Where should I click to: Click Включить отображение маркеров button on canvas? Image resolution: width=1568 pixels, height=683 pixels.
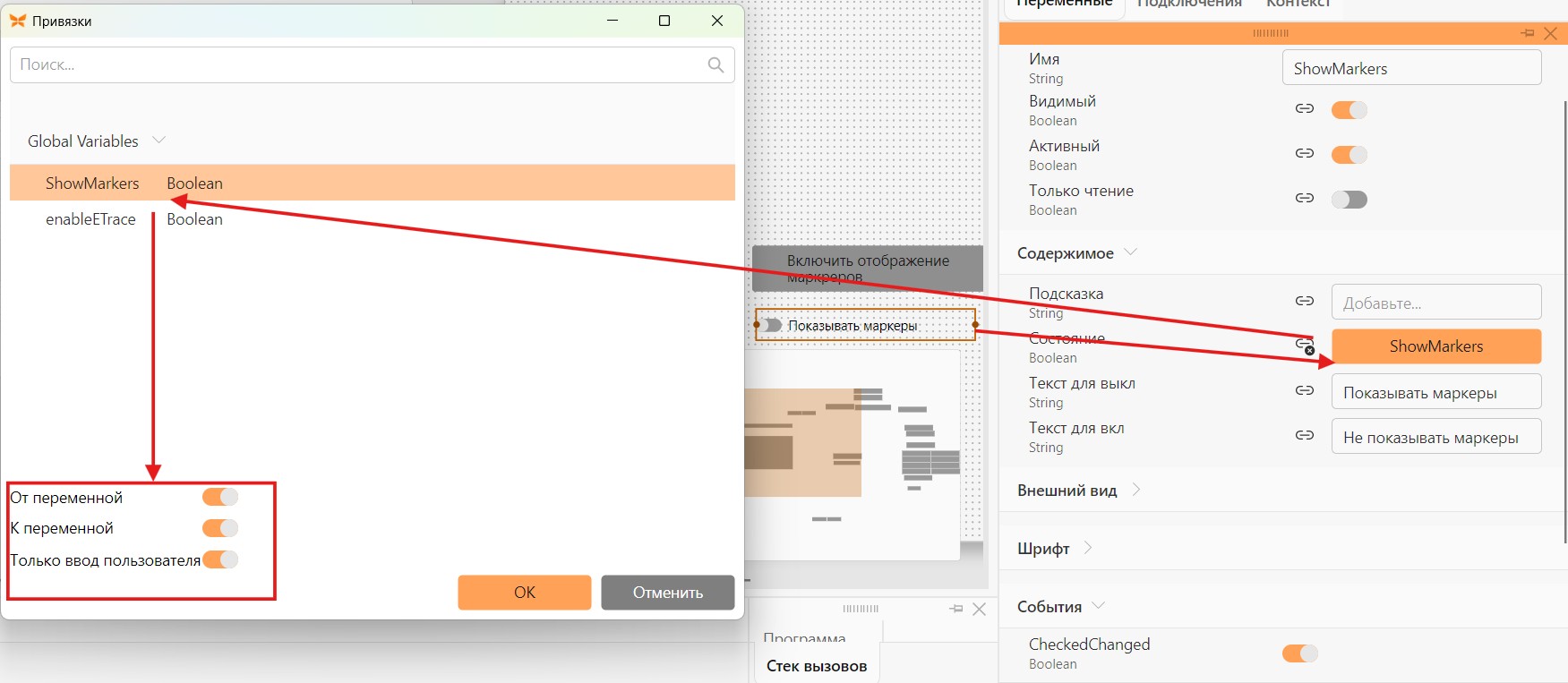click(x=868, y=269)
